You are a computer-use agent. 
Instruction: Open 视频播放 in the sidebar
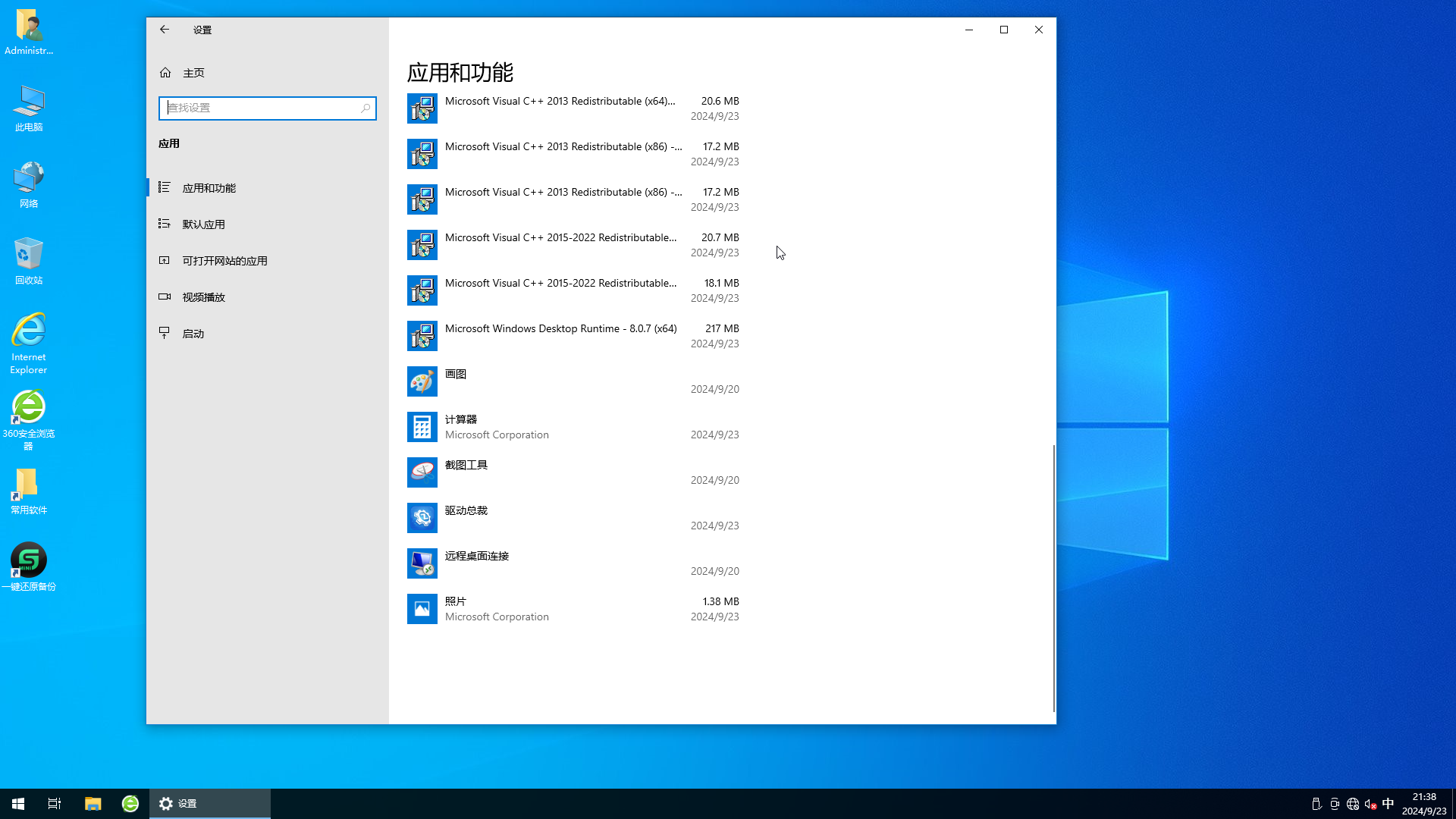268,297
